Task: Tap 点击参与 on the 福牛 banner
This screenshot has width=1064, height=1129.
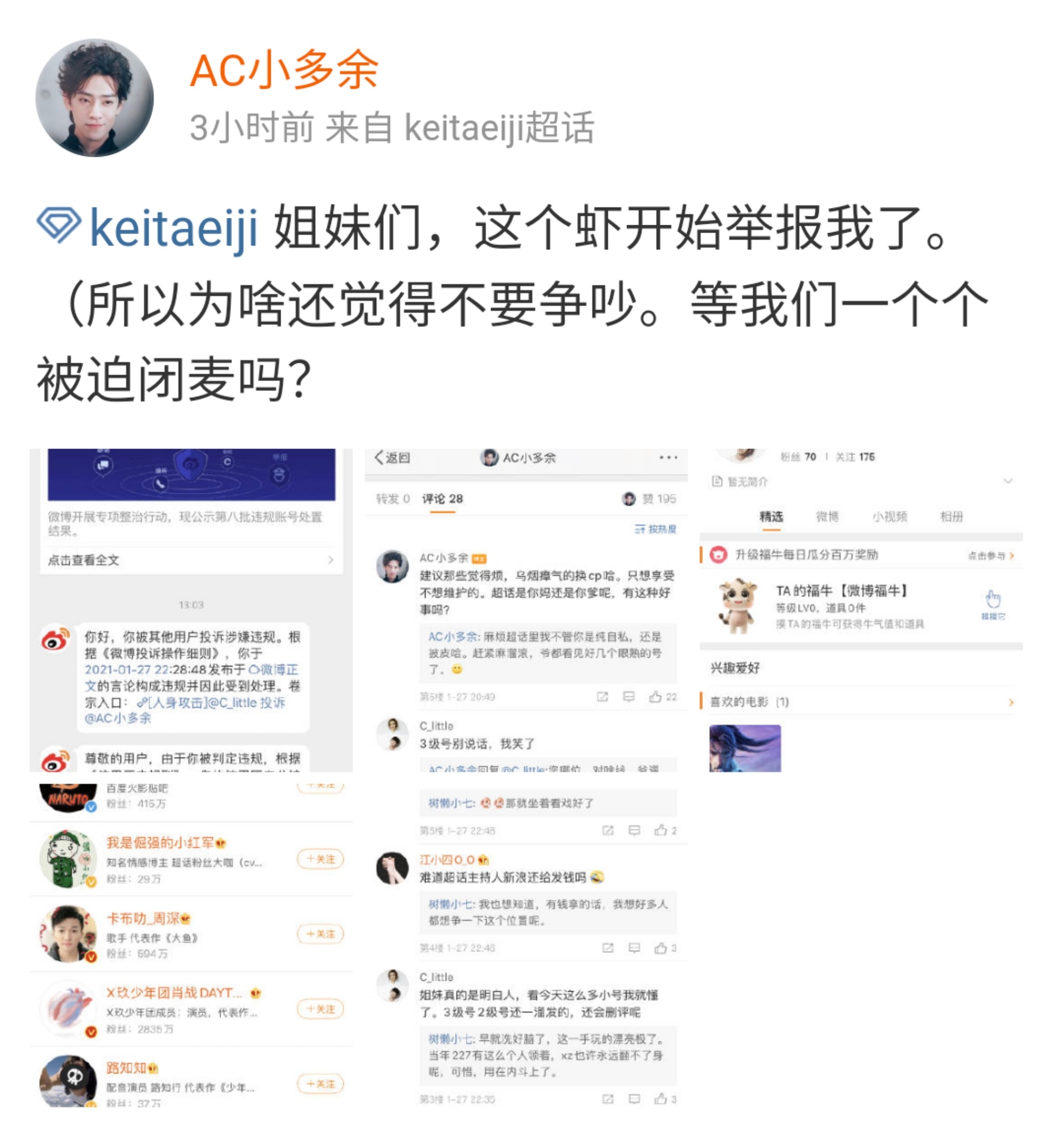Action: pos(990,556)
